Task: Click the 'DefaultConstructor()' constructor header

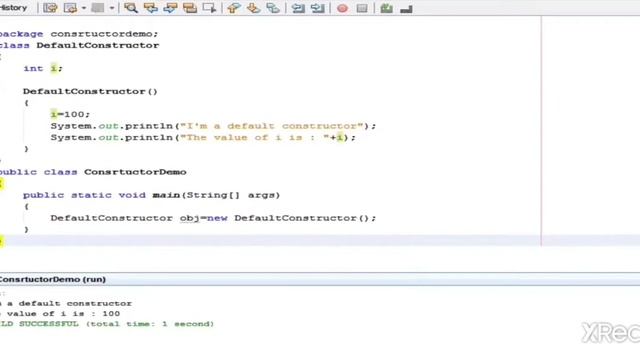Action: point(90,91)
